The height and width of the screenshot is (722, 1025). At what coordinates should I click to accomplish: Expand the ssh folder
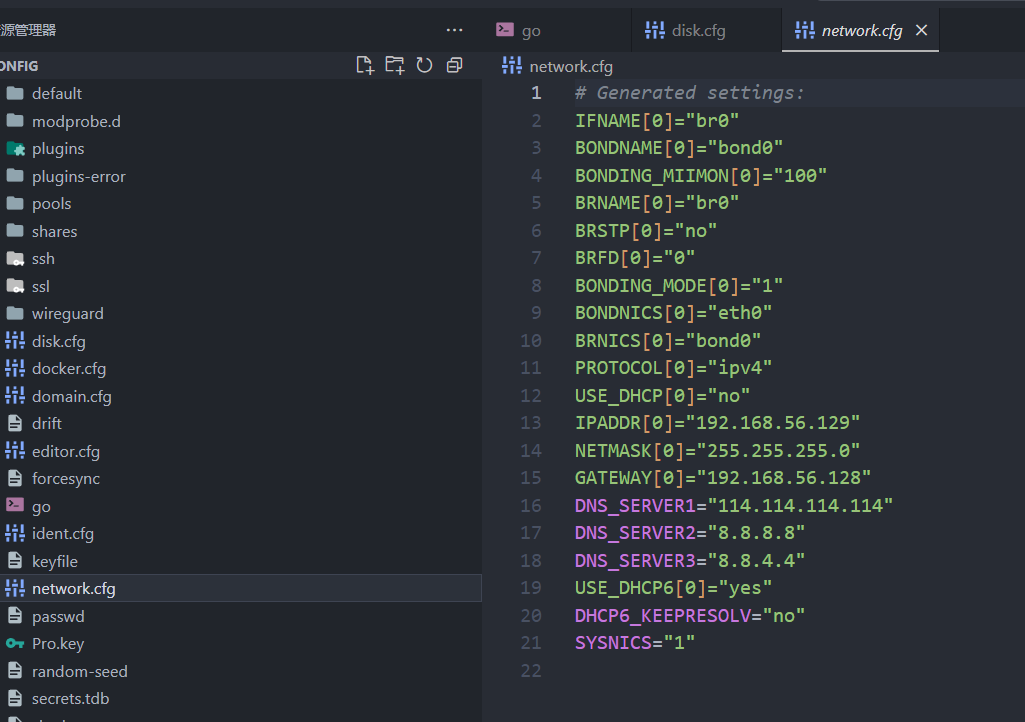[x=241, y=258]
